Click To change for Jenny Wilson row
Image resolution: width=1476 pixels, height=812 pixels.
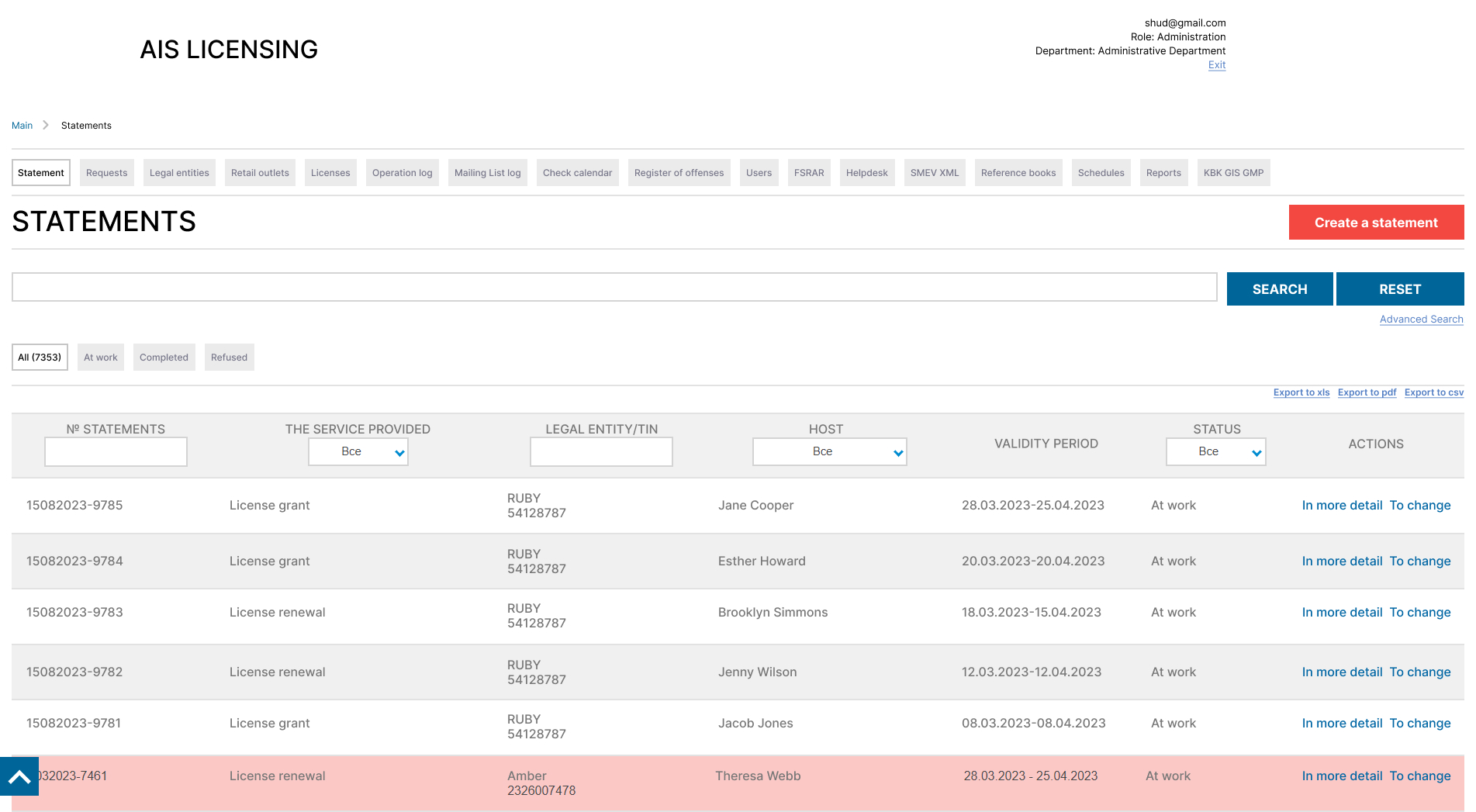(x=1420, y=672)
